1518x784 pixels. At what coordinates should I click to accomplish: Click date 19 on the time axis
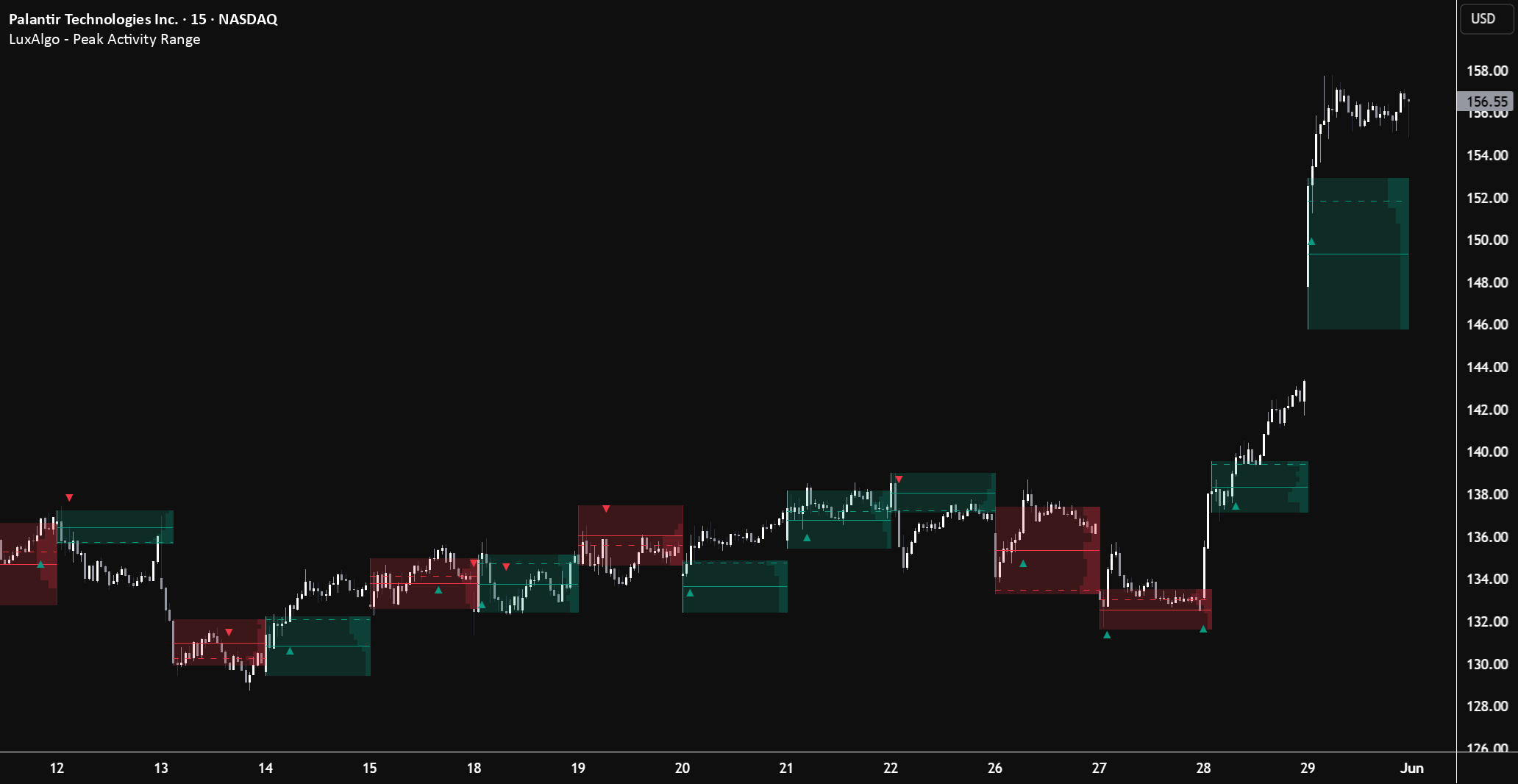[x=578, y=768]
